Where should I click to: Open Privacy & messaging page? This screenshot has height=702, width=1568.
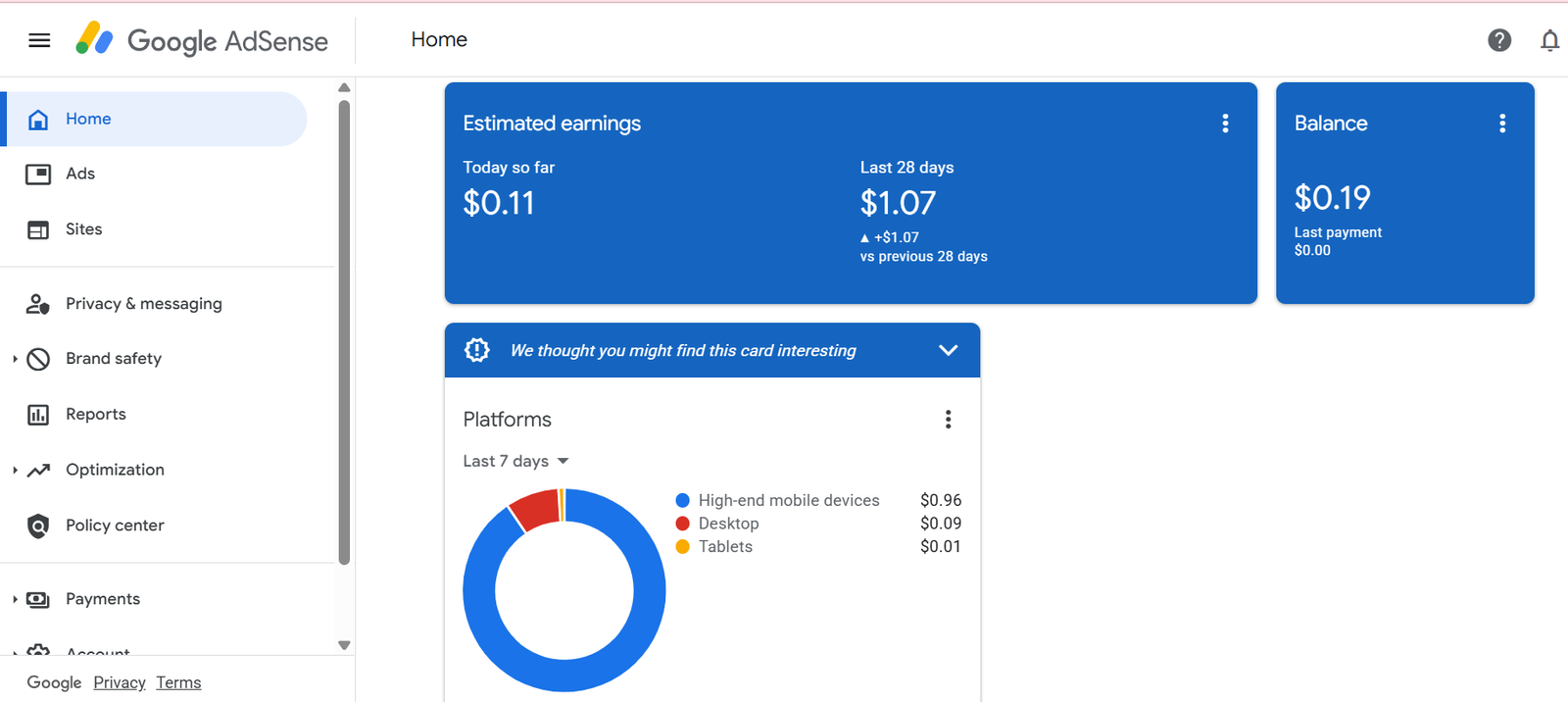[x=143, y=304]
